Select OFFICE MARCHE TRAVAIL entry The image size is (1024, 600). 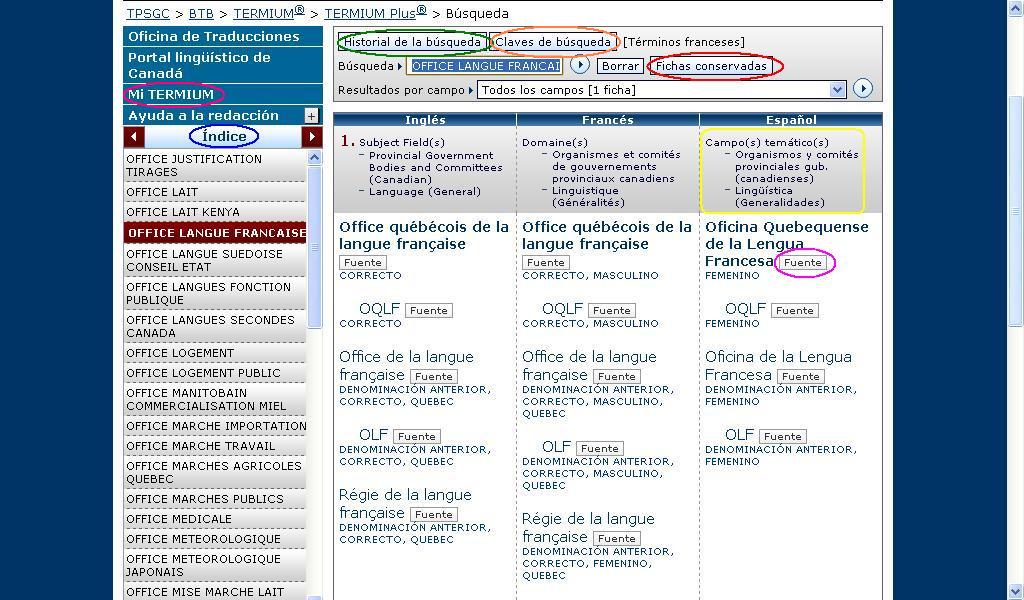point(214,447)
